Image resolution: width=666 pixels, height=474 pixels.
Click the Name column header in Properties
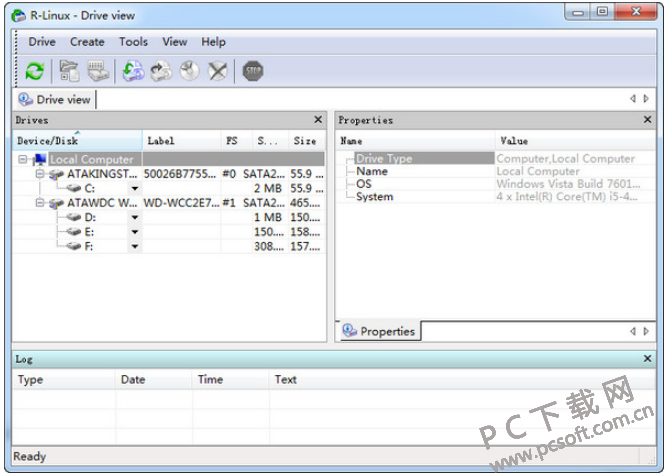pyautogui.click(x=415, y=141)
